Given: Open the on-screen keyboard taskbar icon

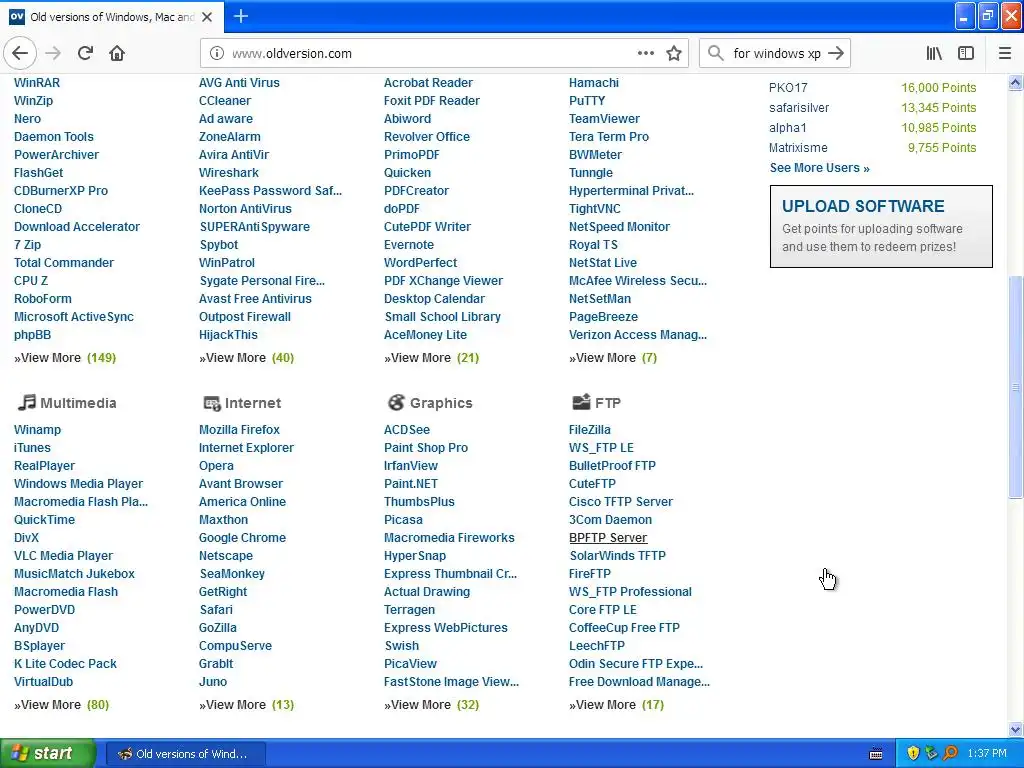Looking at the screenshot, I should (x=876, y=754).
